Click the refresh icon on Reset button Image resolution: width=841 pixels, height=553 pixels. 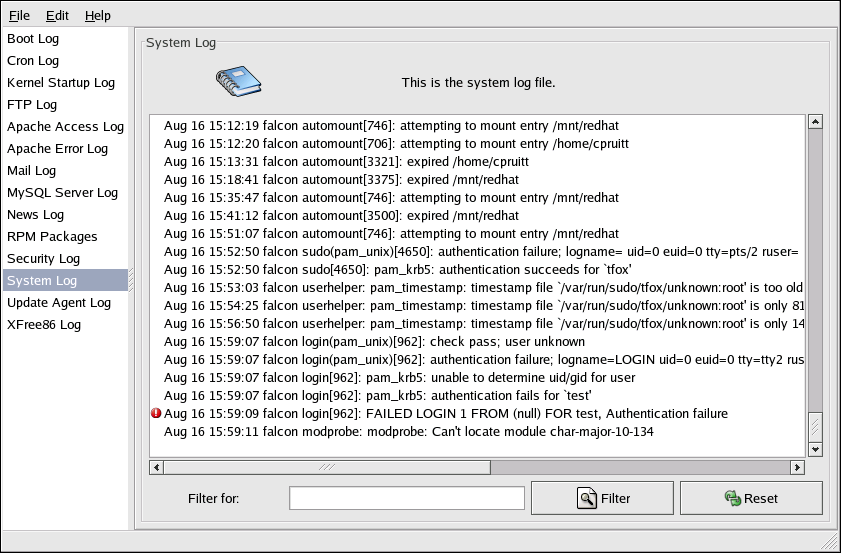coord(733,498)
